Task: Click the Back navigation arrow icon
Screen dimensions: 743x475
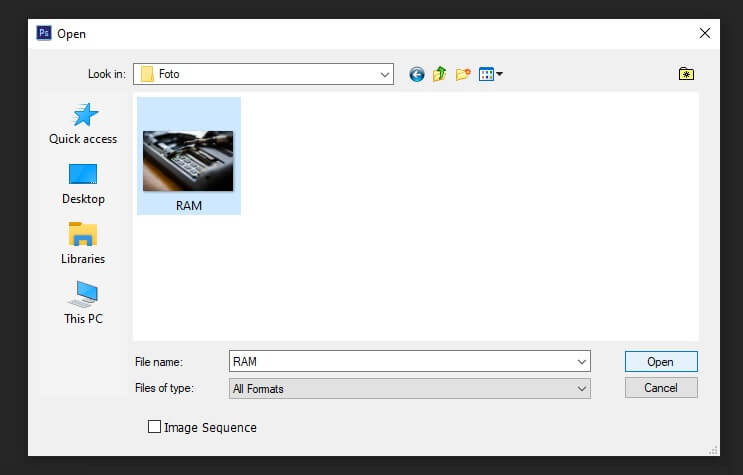Action: tap(417, 74)
